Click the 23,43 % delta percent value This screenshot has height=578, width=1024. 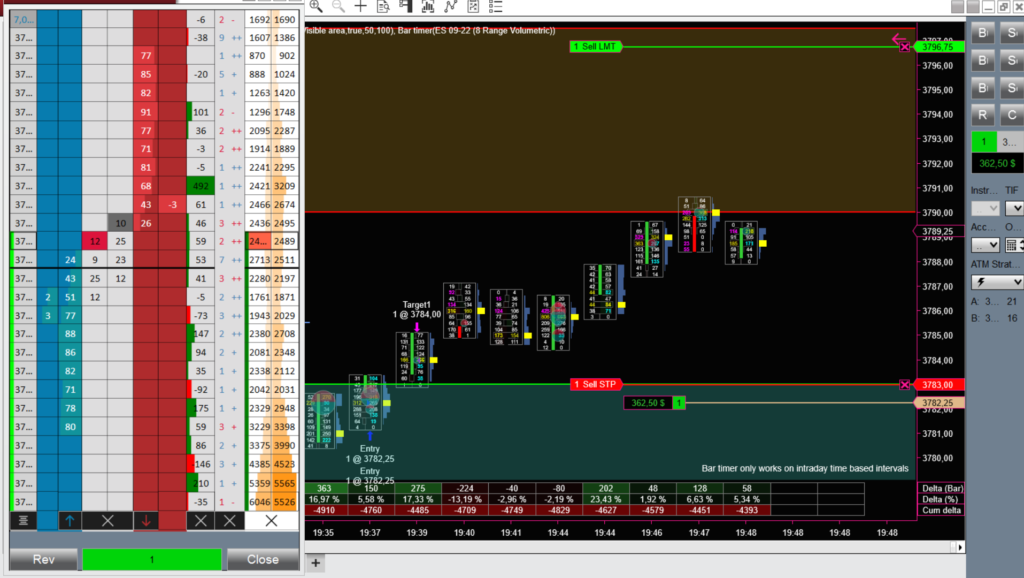tap(606, 500)
